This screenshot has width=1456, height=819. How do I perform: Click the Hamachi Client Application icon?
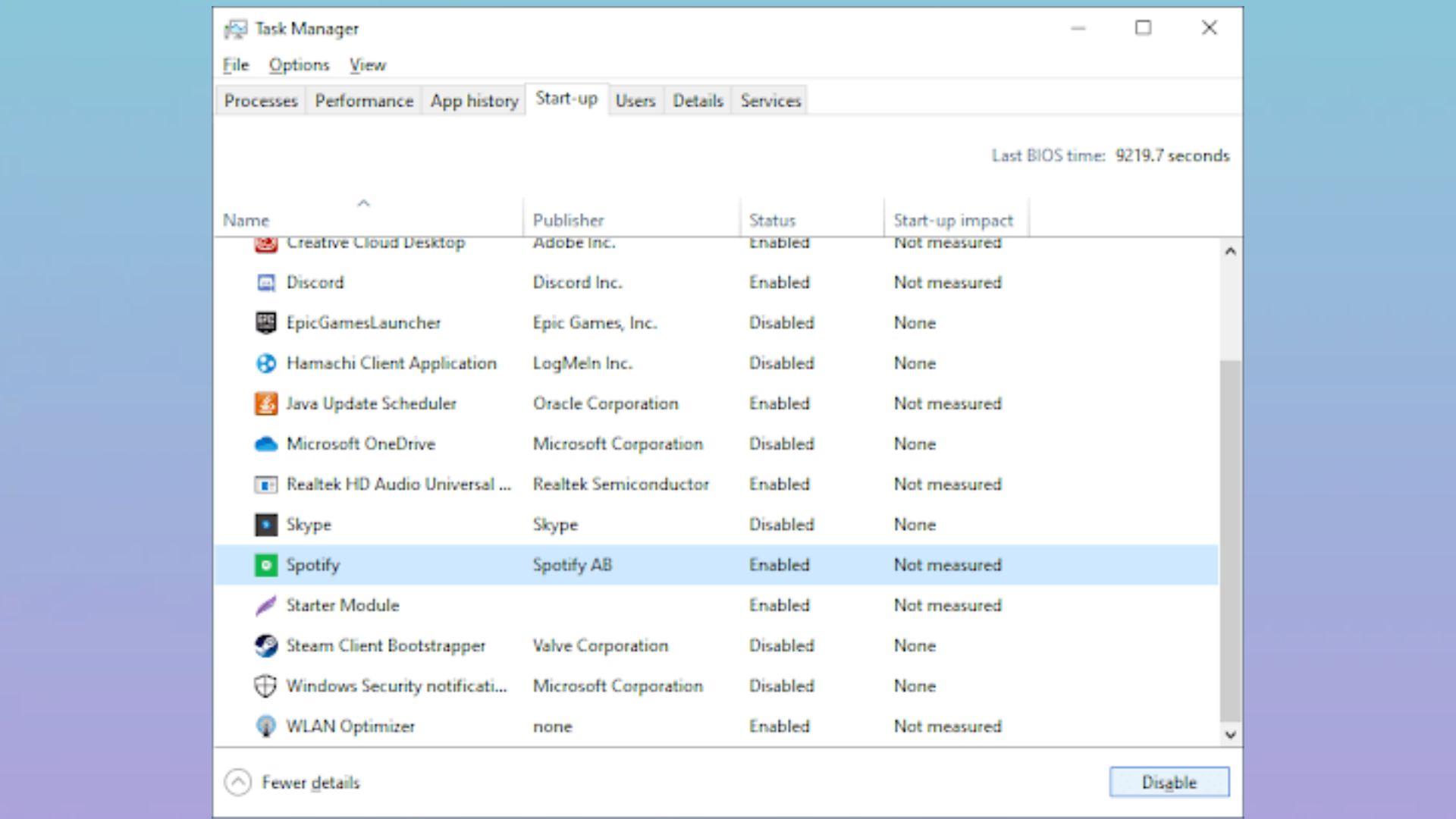pos(265,363)
